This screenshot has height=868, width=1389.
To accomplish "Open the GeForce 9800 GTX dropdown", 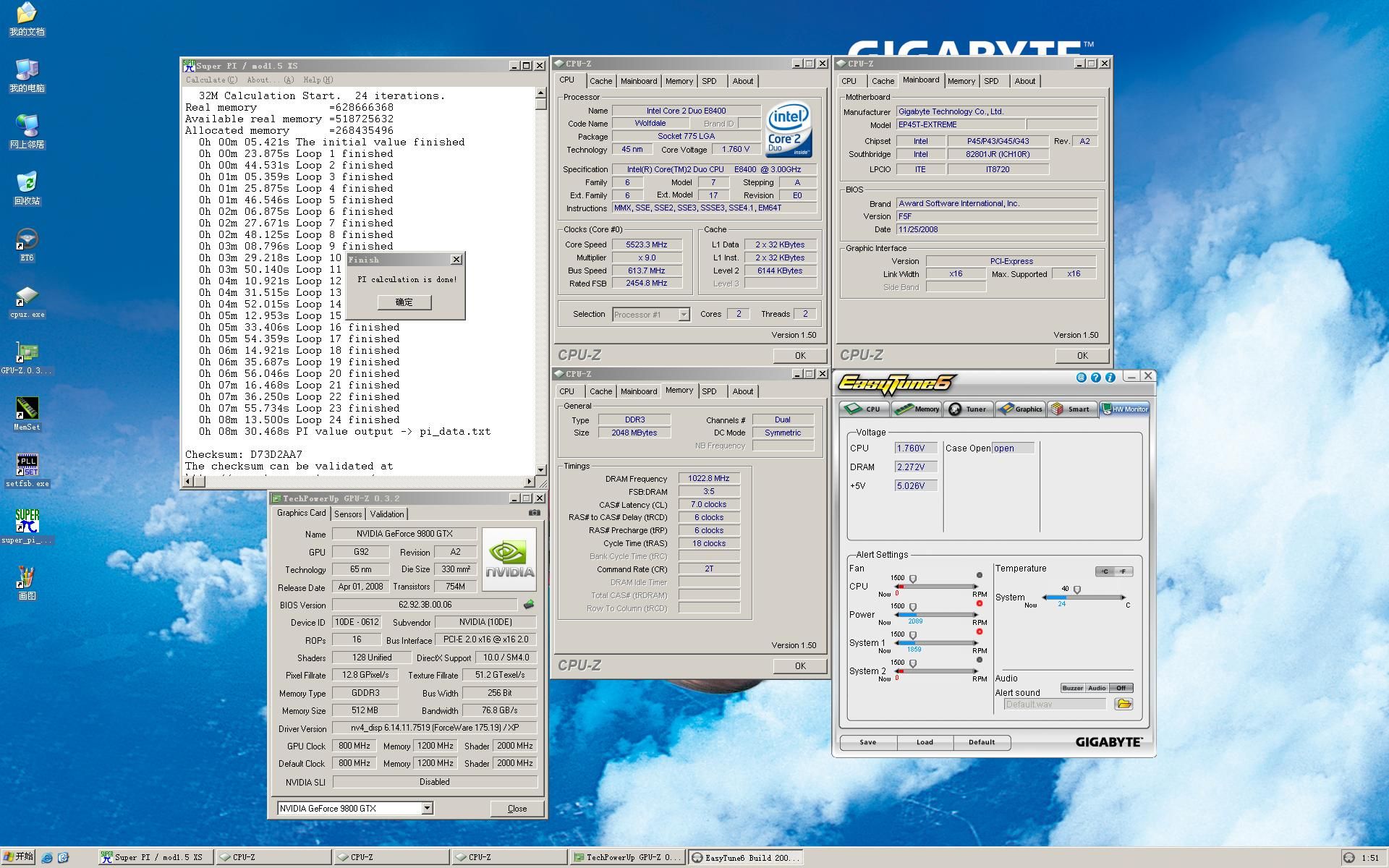I will point(427,809).
